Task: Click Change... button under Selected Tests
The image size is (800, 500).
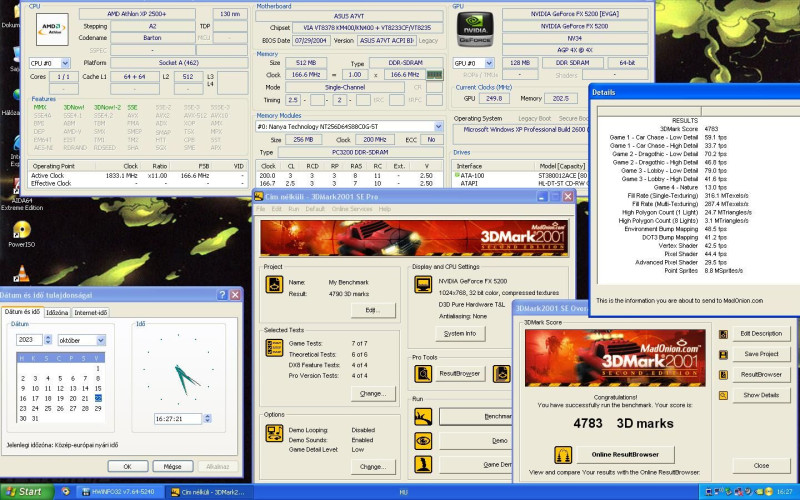Action: coord(373,393)
